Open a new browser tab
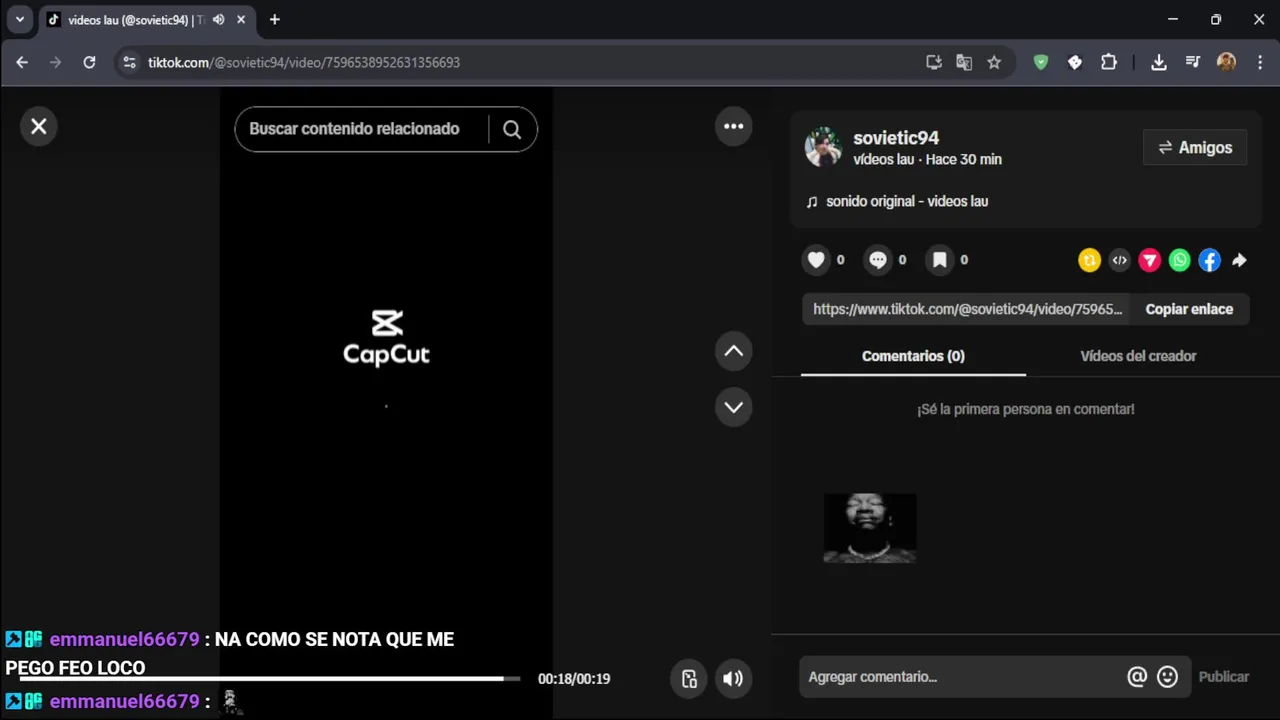The width and height of the screenshot is (1280, 720). [x=274, y=20]
